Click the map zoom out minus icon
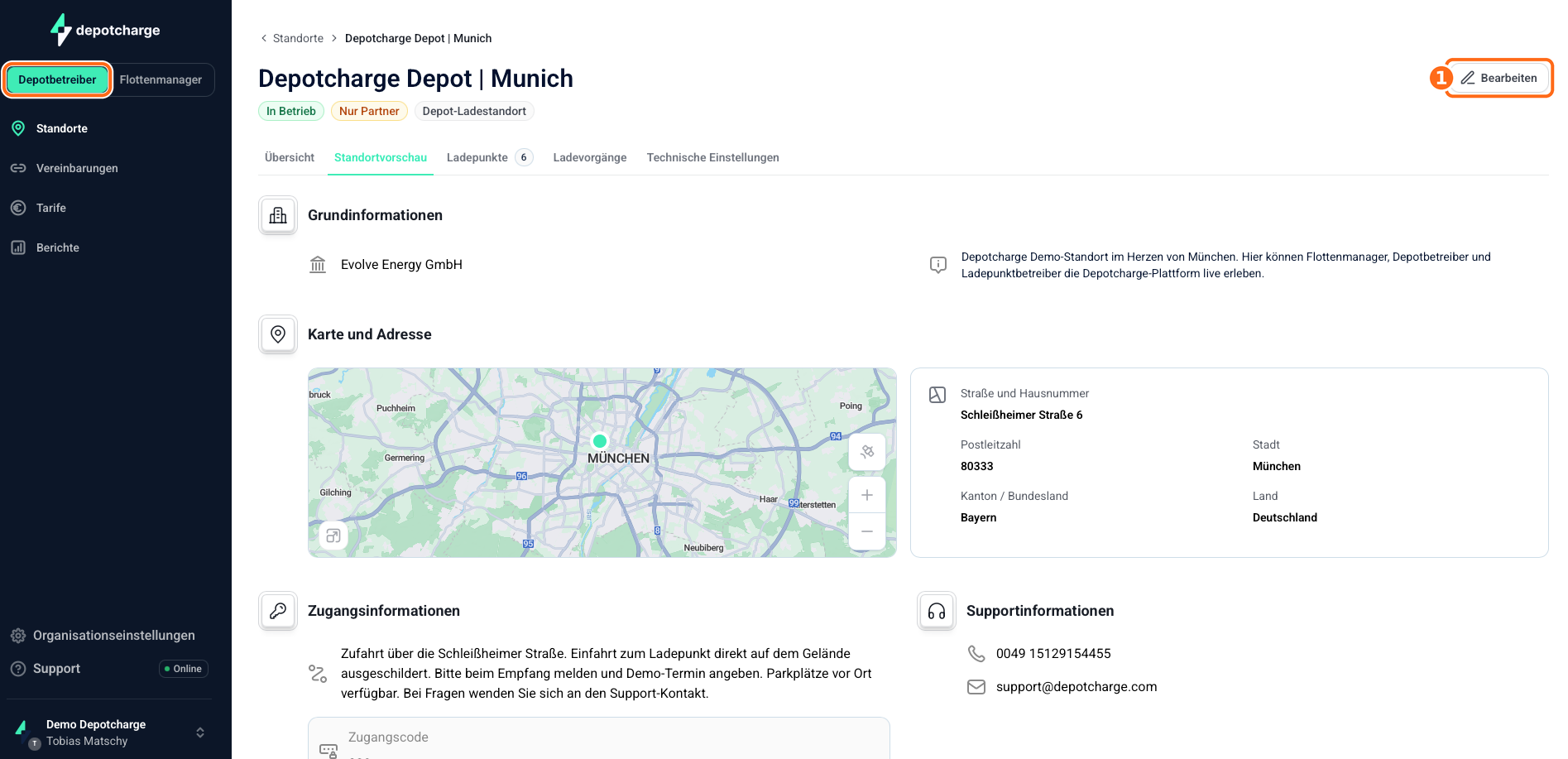 point(867,531)
